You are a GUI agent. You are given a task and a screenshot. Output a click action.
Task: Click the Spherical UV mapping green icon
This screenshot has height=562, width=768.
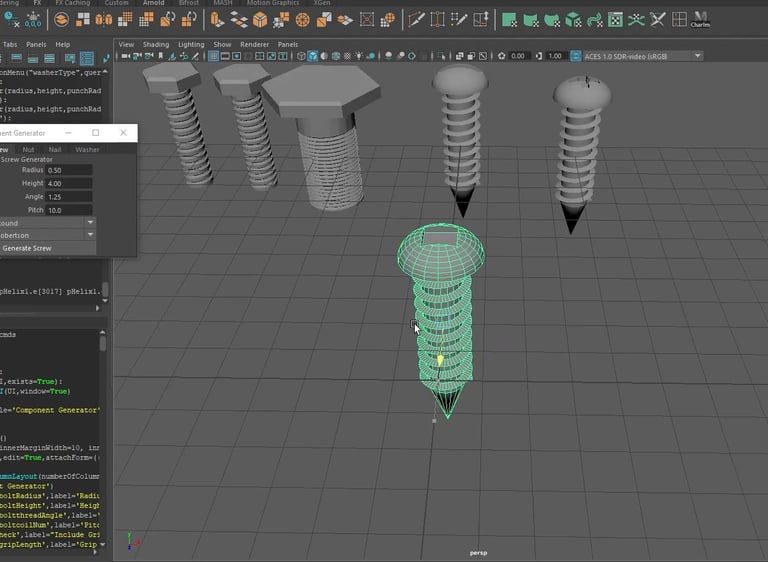[552, 20]
